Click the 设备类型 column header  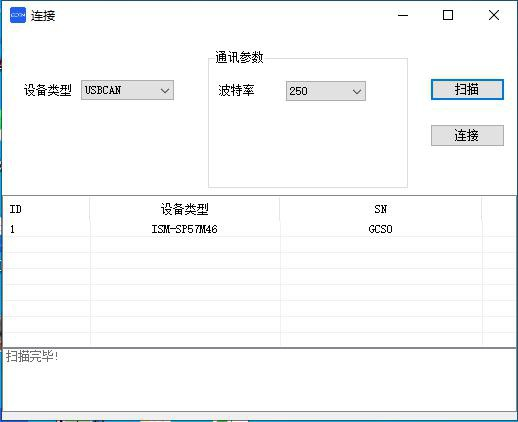pyautogui.click(x=185, y=209)
